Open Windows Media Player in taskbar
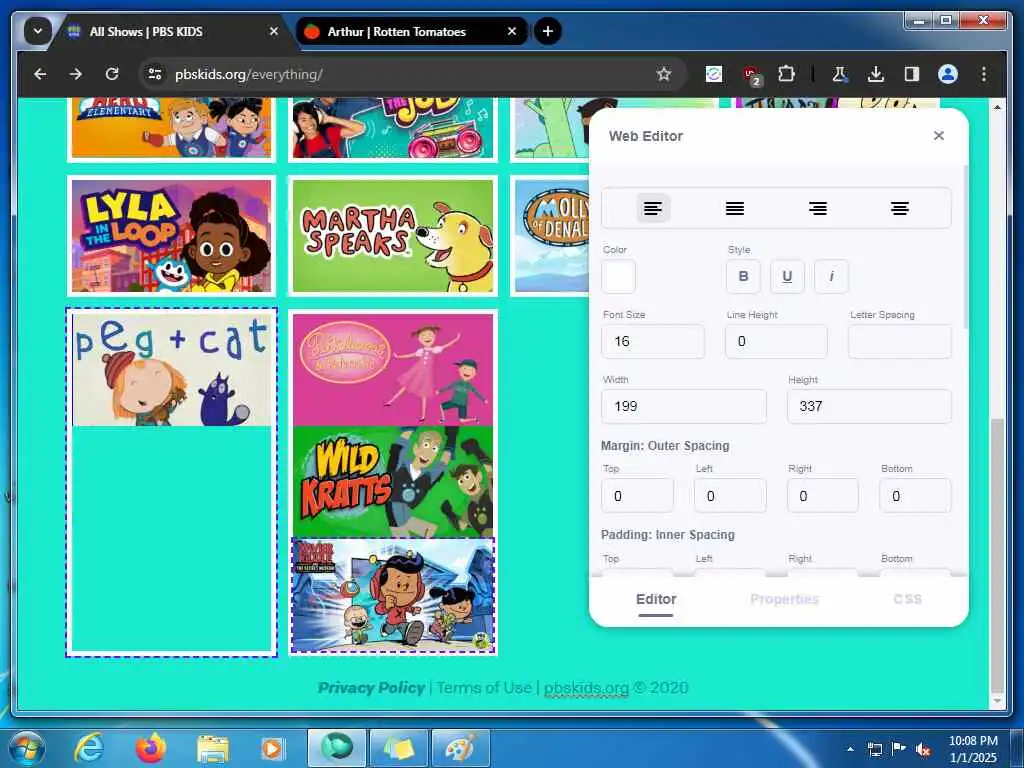 (272, 749)
